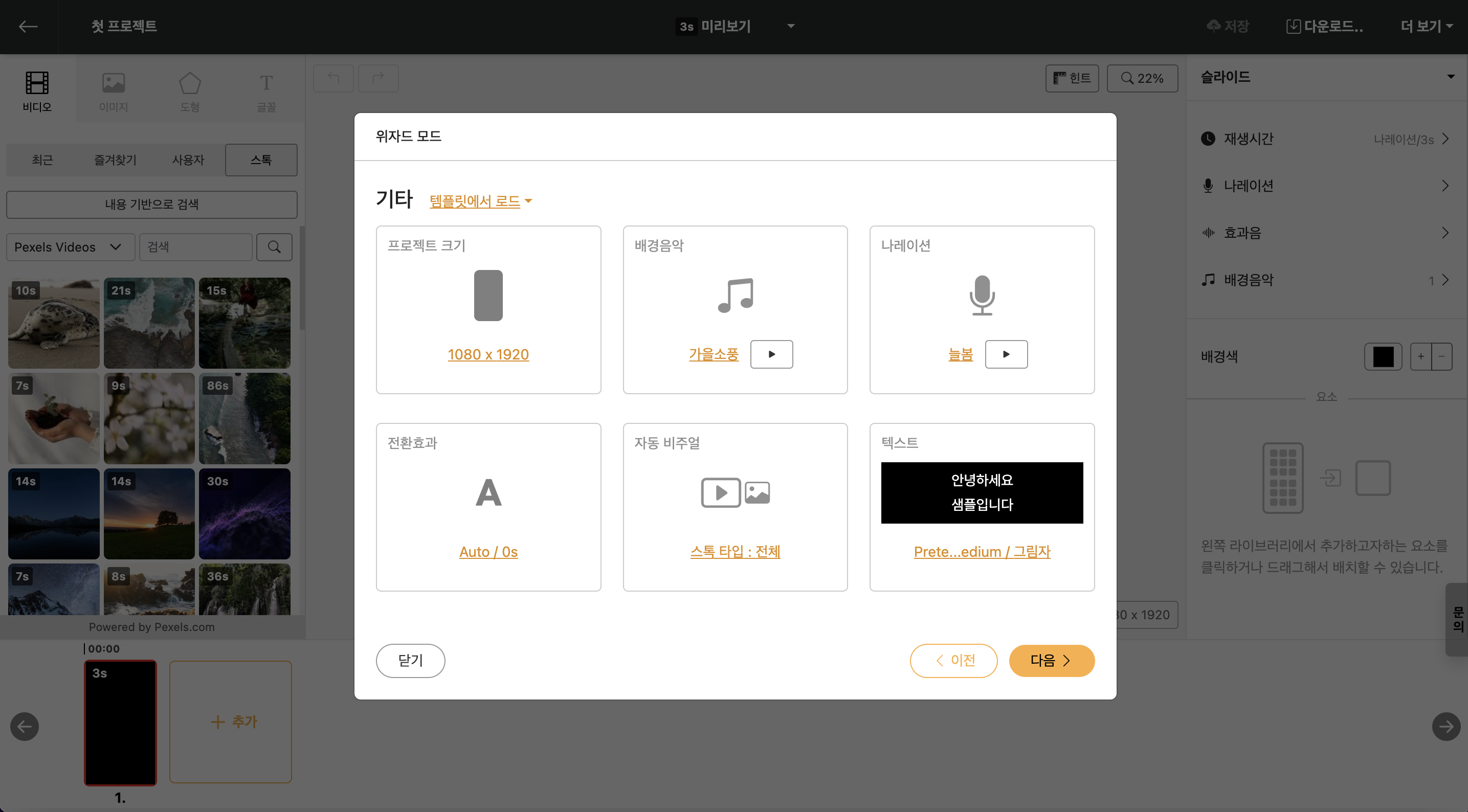Click the phone-shaped project size icon
Screen dimensions: 1468x812
488,295
